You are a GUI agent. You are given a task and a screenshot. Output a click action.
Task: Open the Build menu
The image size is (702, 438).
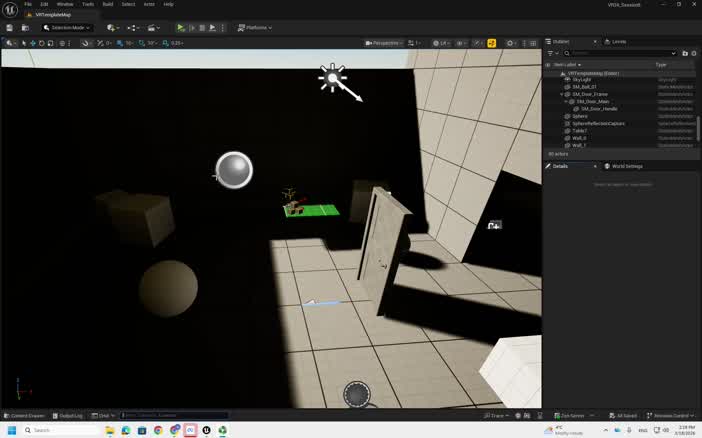107,4
